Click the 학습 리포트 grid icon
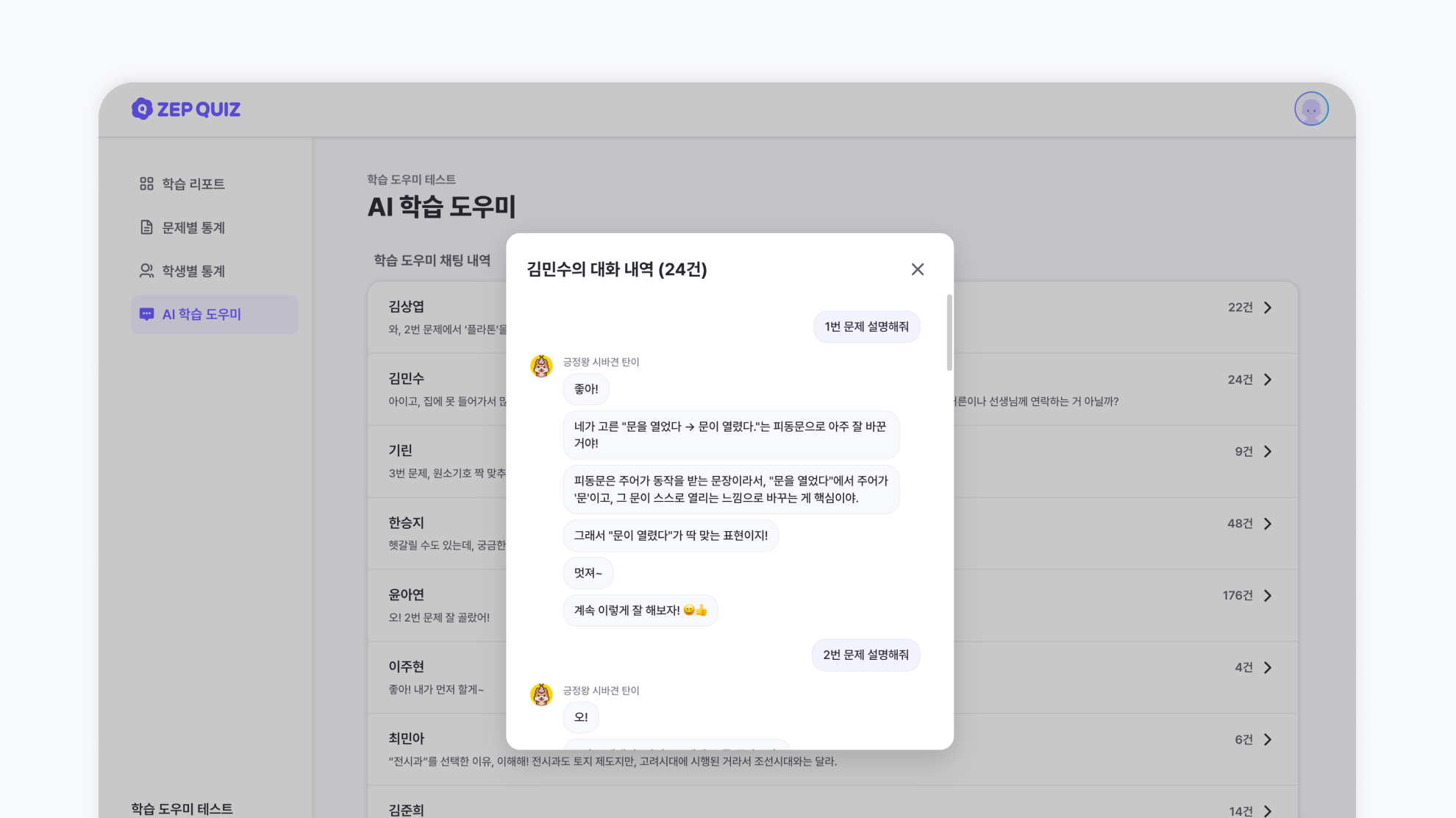Image resolution: width=1456 pixels, height=818 pixels. [146, 184]
